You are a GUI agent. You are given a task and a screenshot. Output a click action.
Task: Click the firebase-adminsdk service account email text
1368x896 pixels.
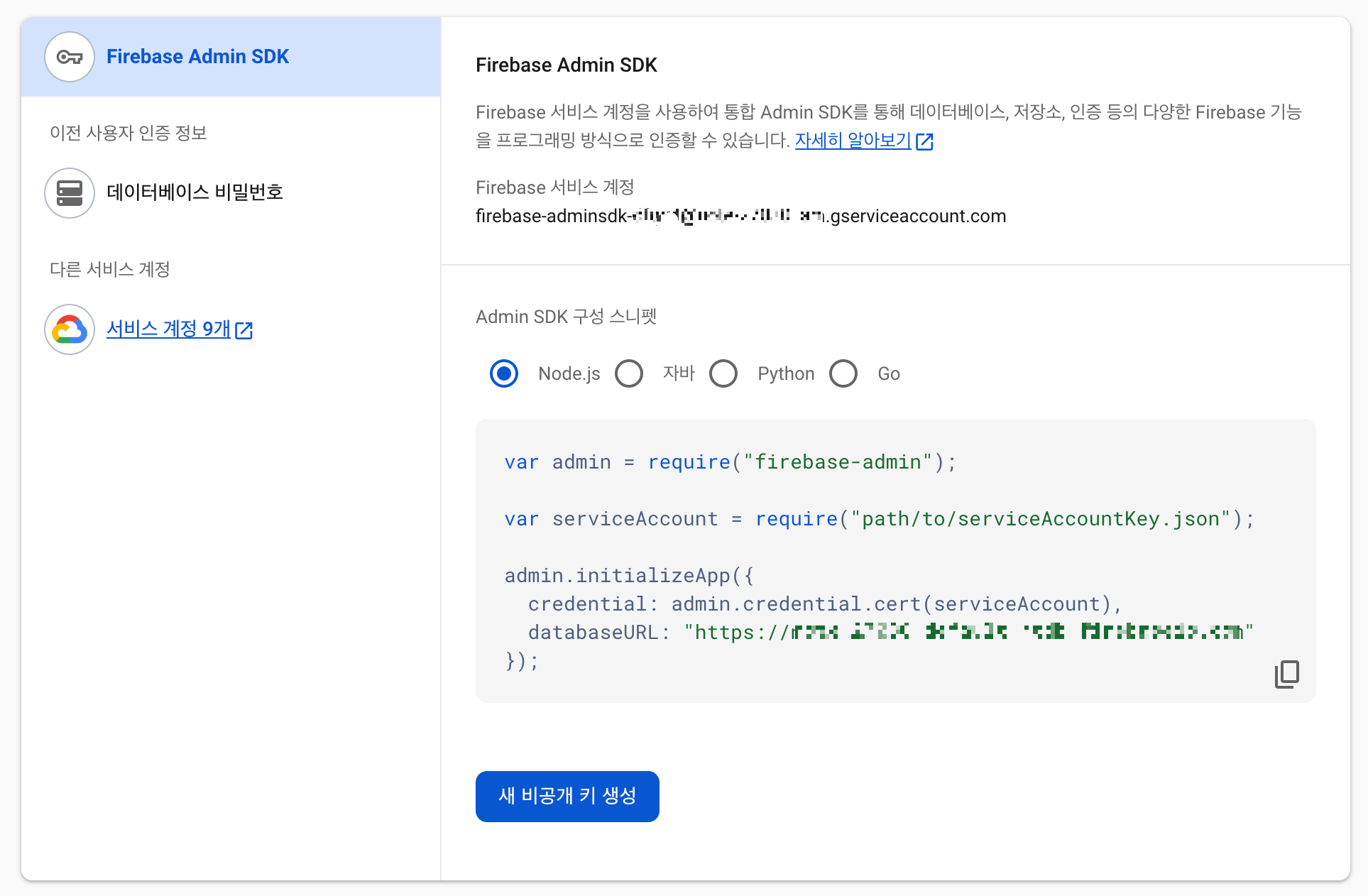(740, 216)
